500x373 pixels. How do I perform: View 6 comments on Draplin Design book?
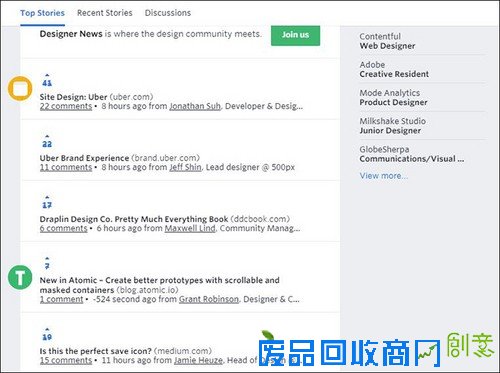(x=64, y=228)
